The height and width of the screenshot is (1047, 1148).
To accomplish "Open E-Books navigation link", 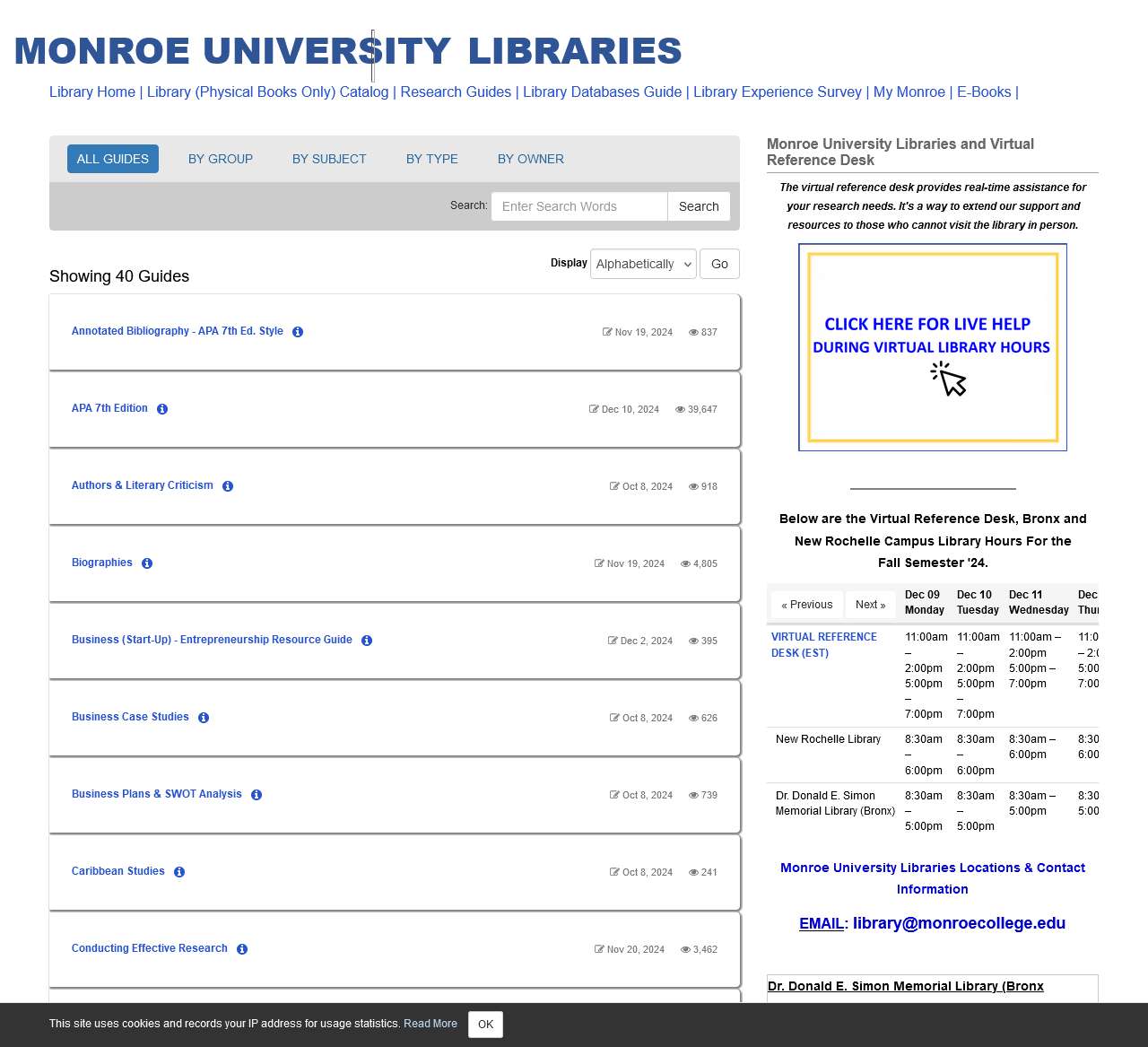I will pyautogui.click(x=984, y=92).
